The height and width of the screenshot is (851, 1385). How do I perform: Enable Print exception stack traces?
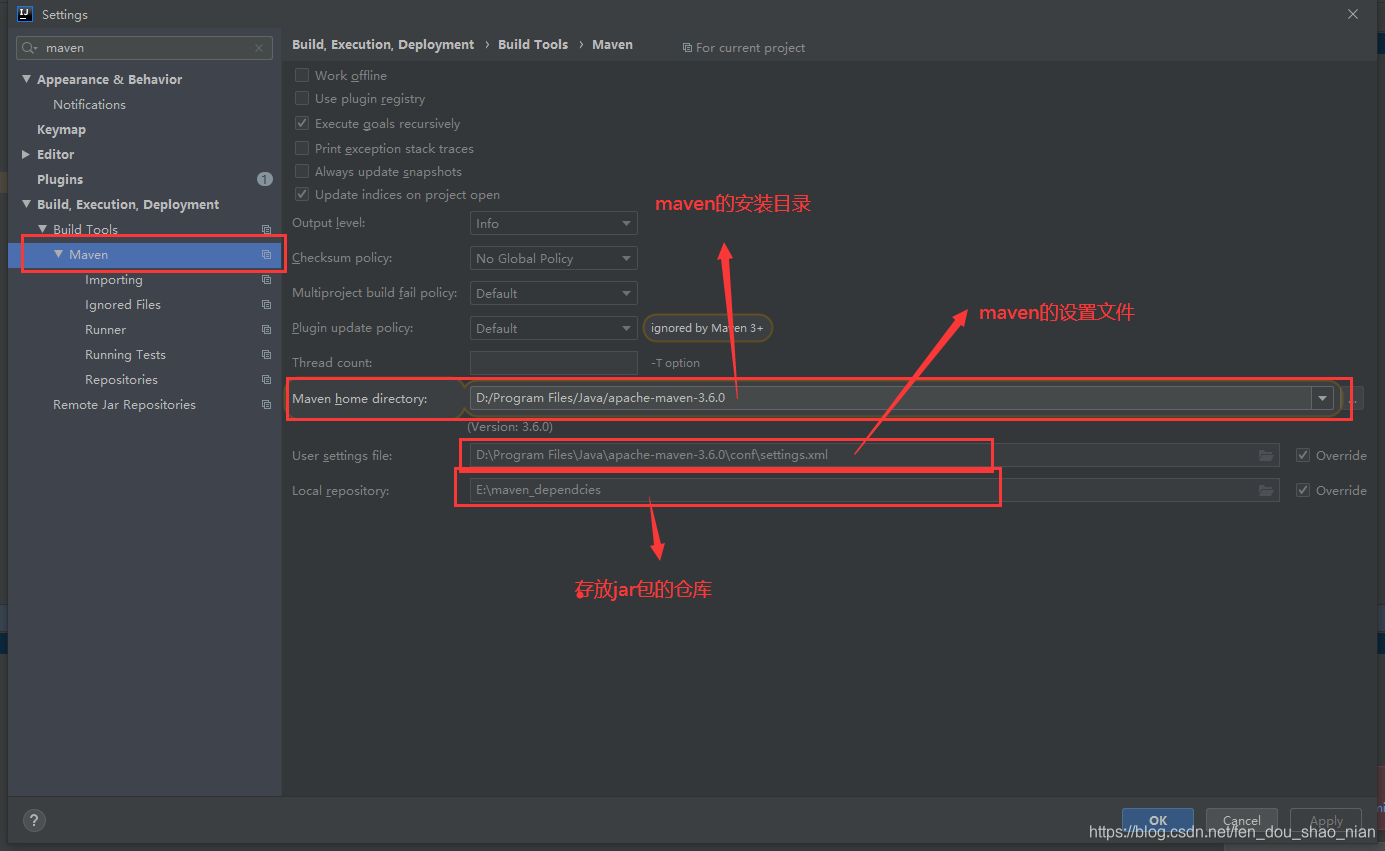pyautogui.click(x=302, y=148)
